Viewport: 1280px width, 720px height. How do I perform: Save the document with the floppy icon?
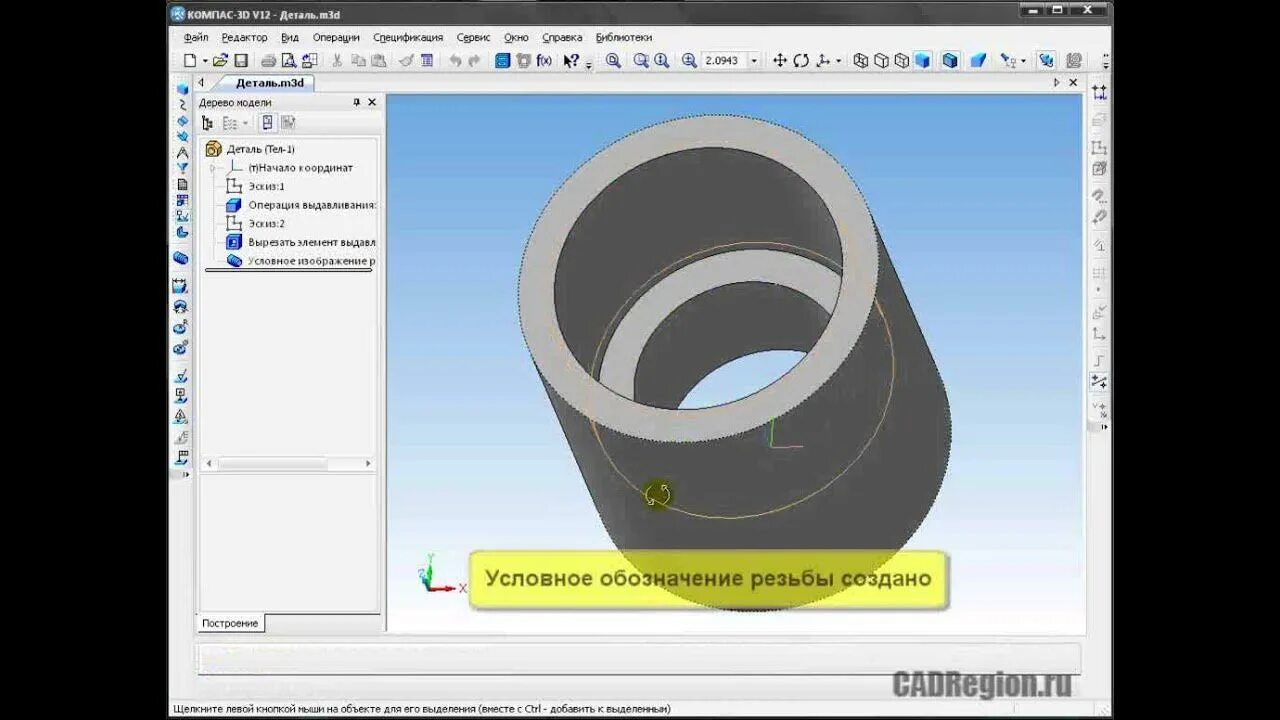pyautogui.click(x=241, y=61)
